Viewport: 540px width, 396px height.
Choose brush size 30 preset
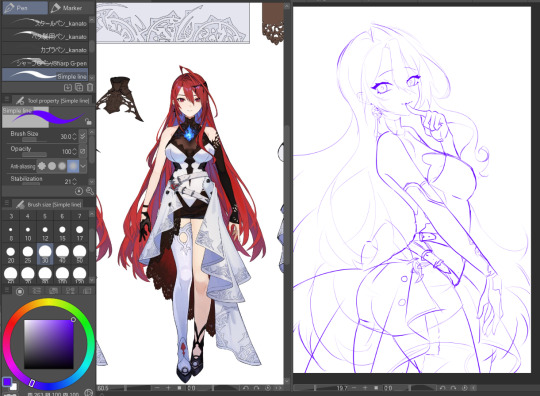point(45,254)
